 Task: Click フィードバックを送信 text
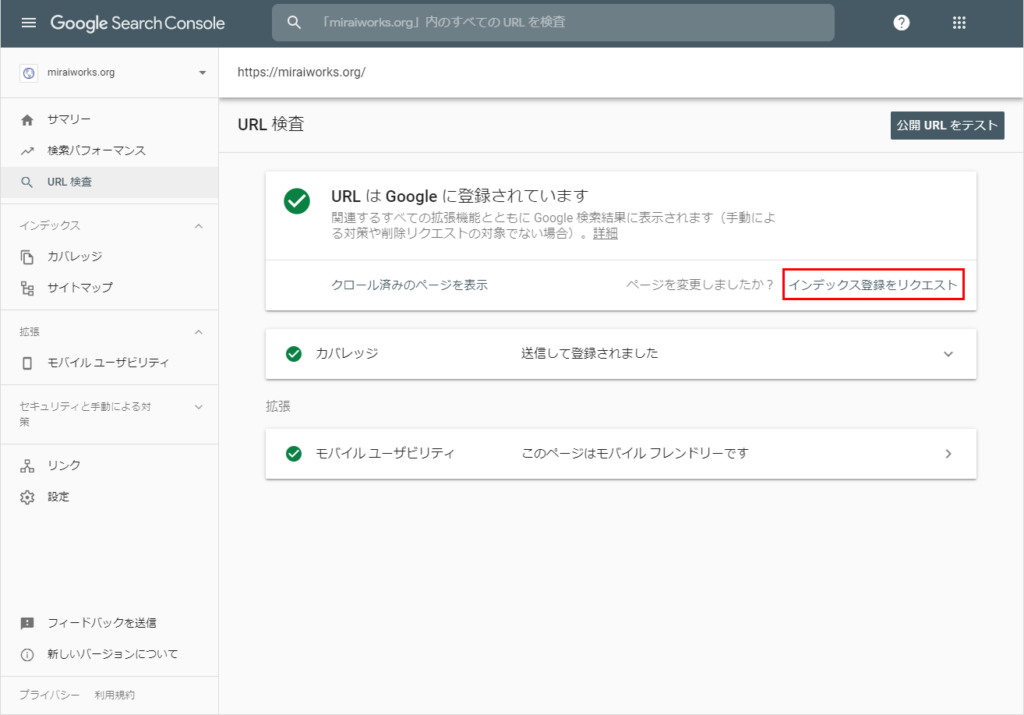pos(102,623)
